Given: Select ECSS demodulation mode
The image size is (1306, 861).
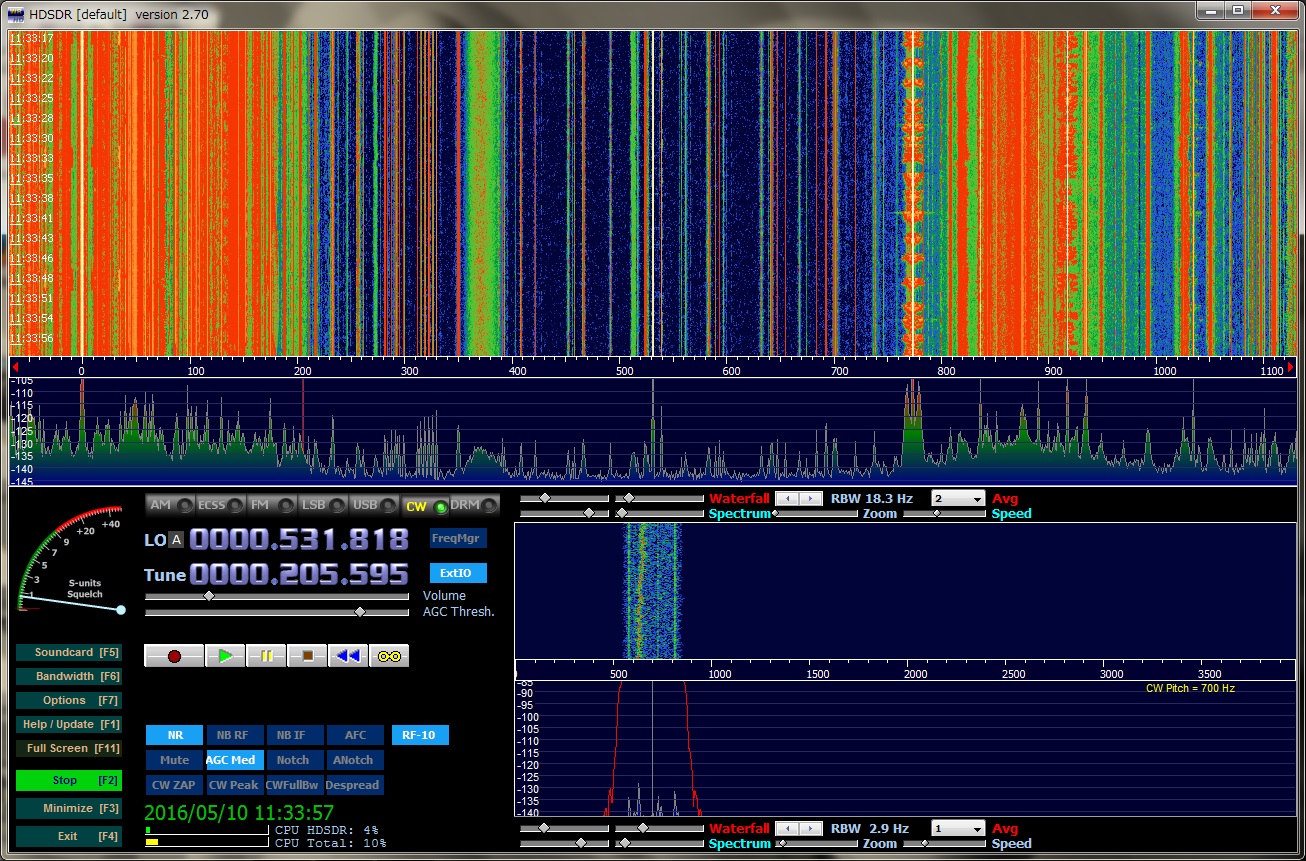Looking at the screenshot, I should [220, 505].
